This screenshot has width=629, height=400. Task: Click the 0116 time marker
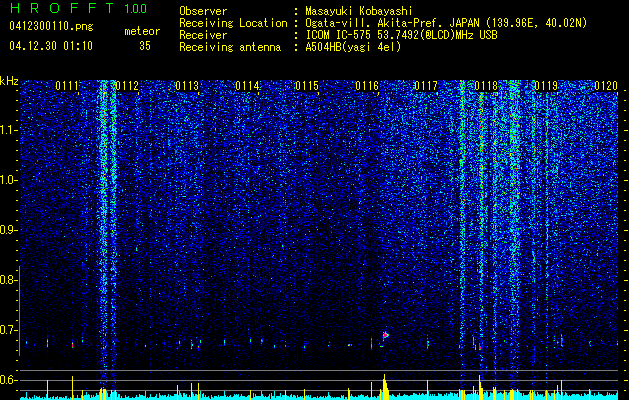367,86
